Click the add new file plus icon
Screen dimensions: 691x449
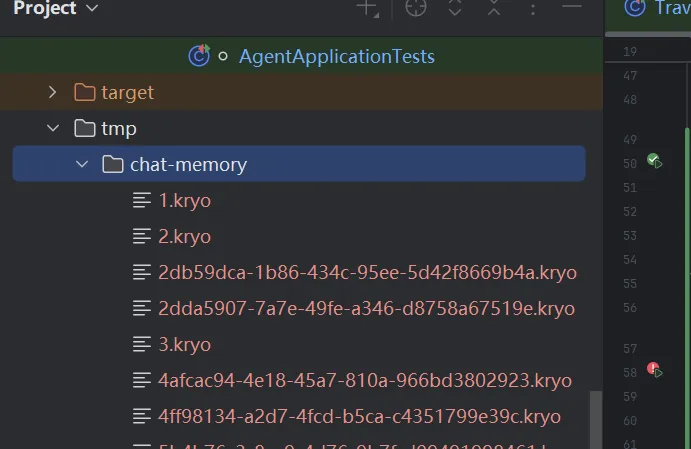point(368,8)
